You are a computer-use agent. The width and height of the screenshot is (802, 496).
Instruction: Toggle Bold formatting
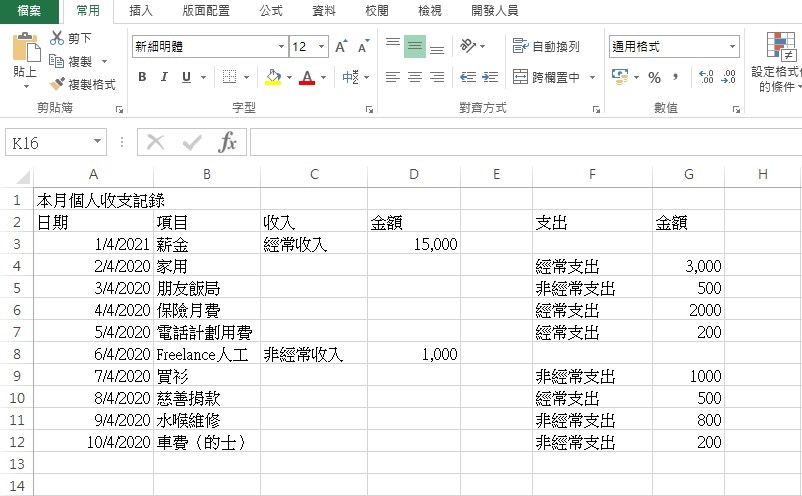pyautogui.click(x=142, y=77)
